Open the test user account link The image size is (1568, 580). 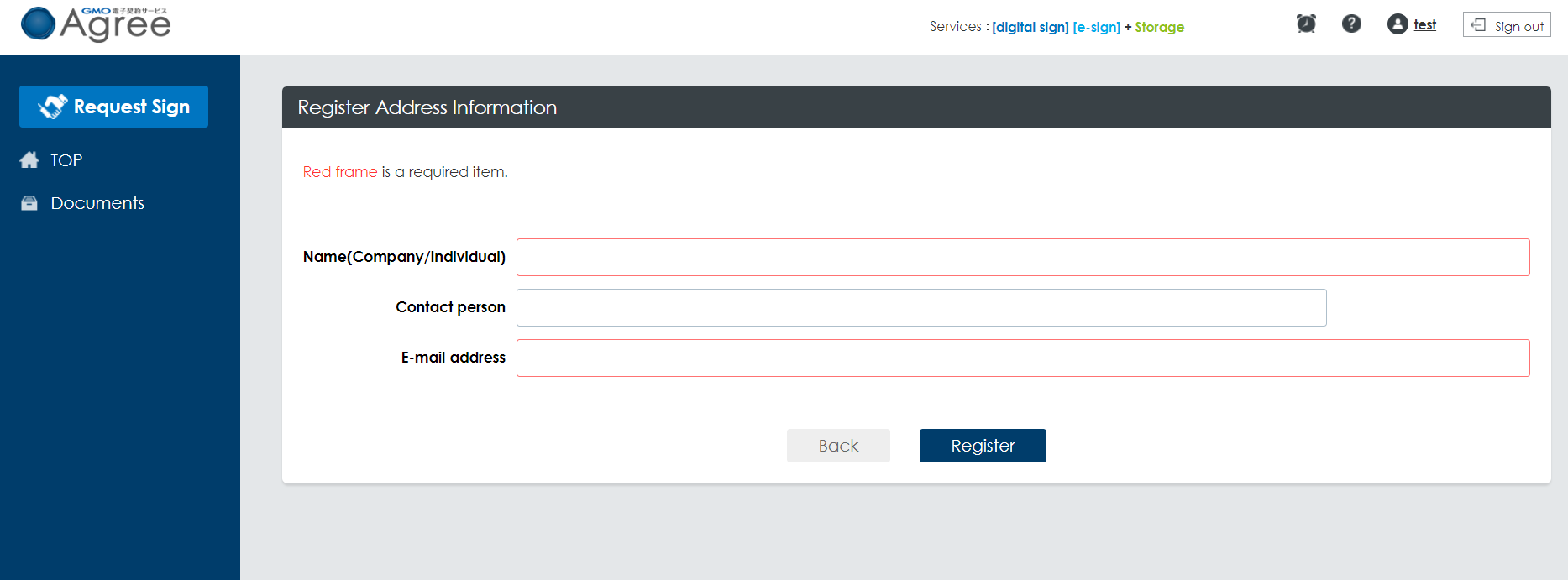tap(1424, 25)
